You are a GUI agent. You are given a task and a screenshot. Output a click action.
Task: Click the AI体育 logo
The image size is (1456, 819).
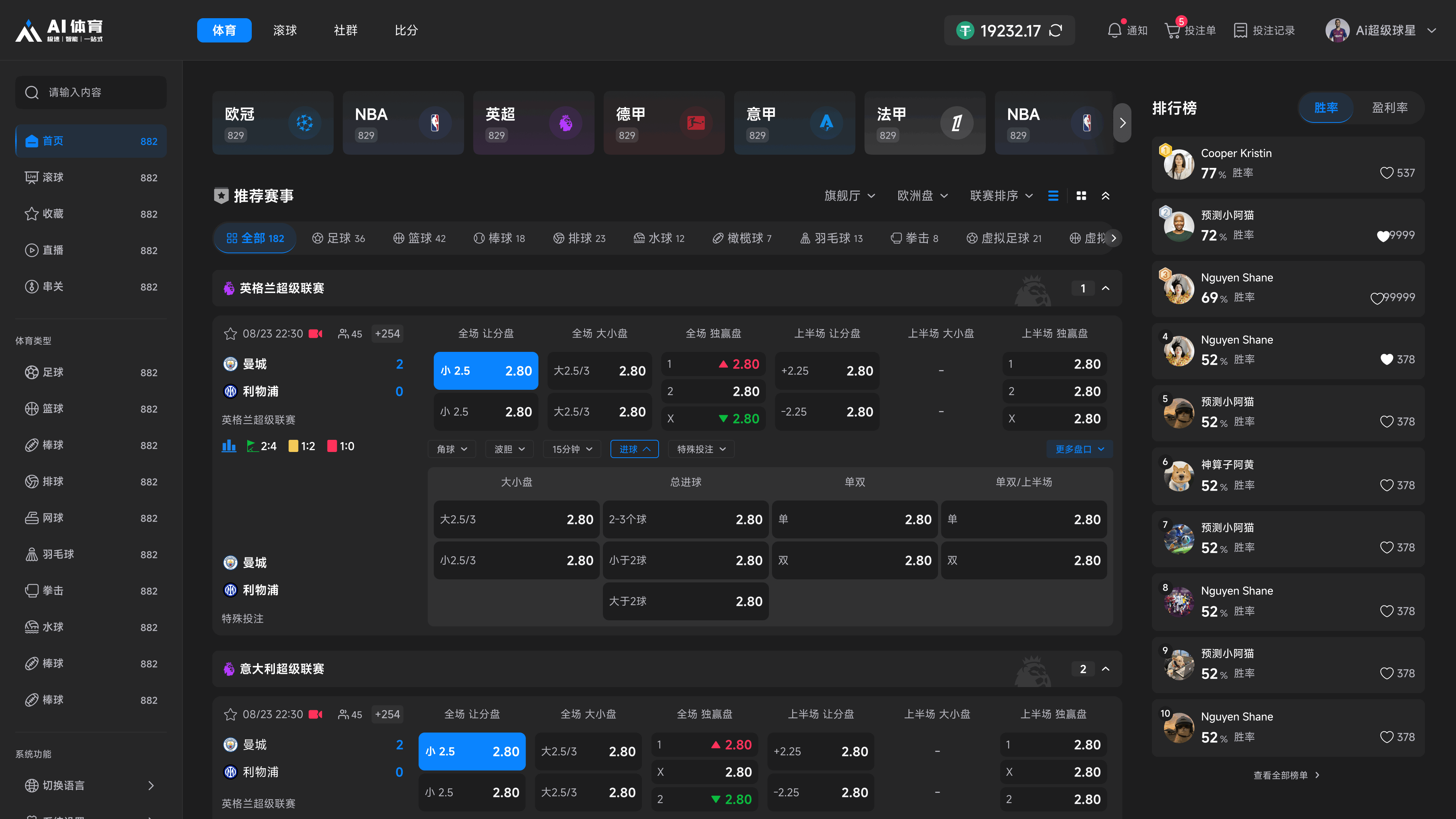pos(59,30)
